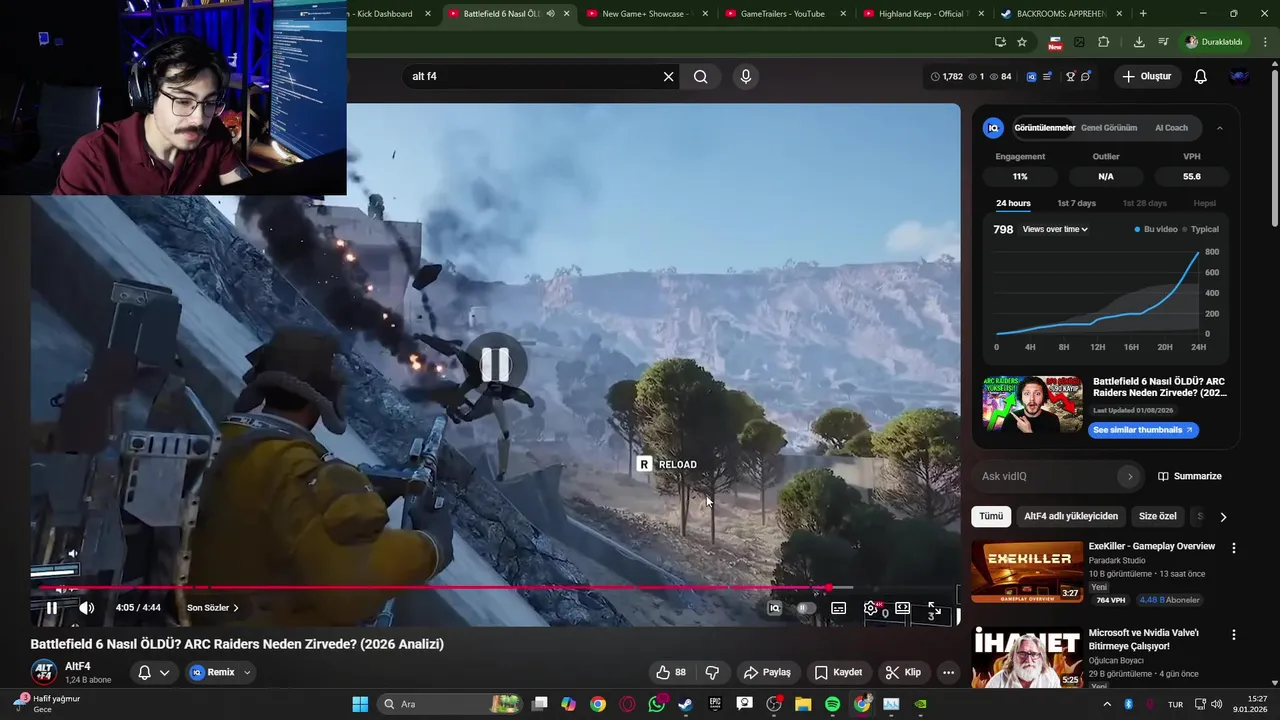Toggle subtitles with the captions icon
Image resolution: width=1280 pixels, height=720 pixels.
pos(839,608)
